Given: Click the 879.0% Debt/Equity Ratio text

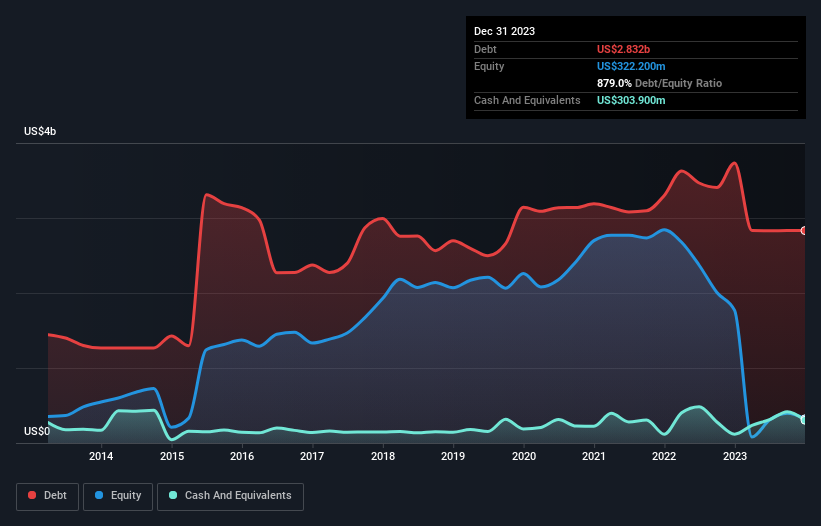Looking at the screenshot, I should point(659,83).
